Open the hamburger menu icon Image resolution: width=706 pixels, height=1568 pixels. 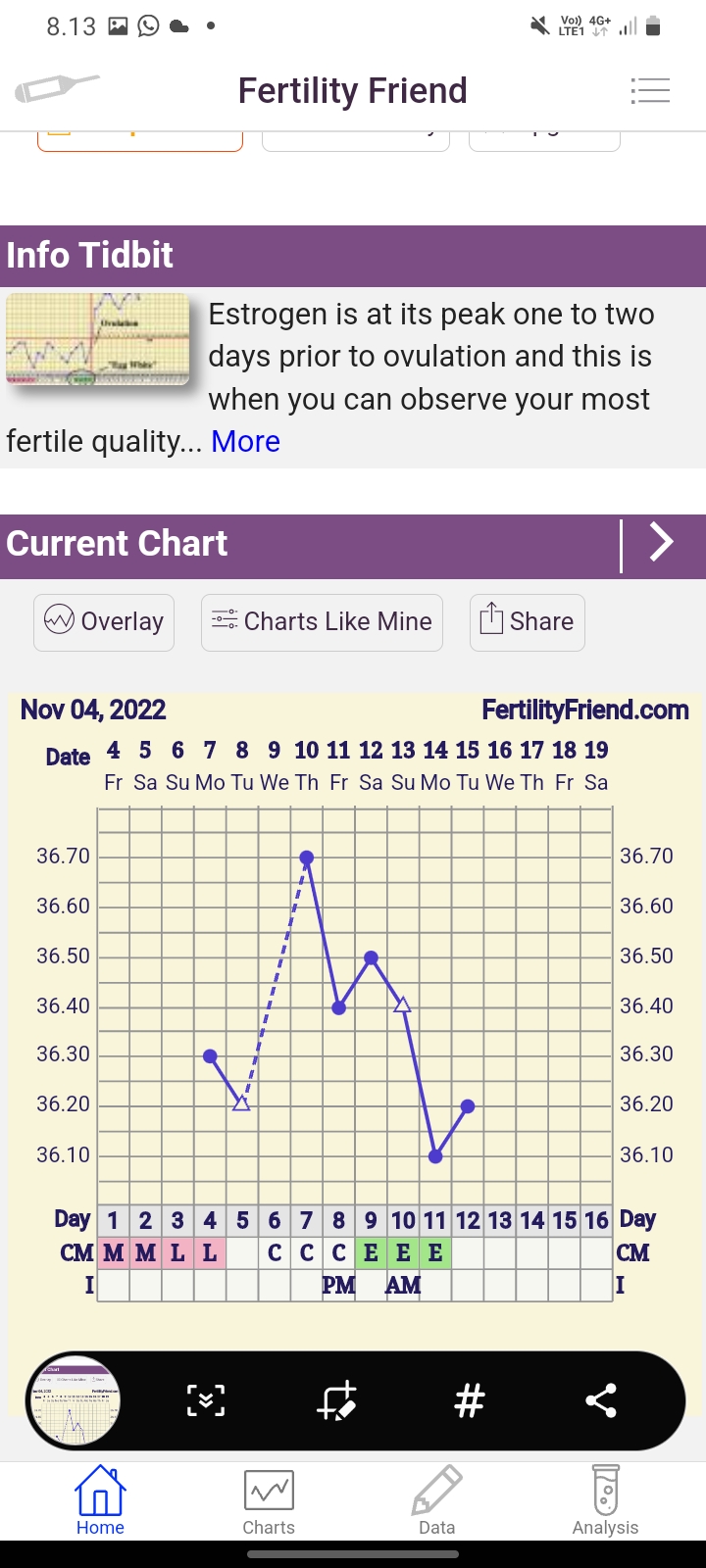click(x=650, y=90)
